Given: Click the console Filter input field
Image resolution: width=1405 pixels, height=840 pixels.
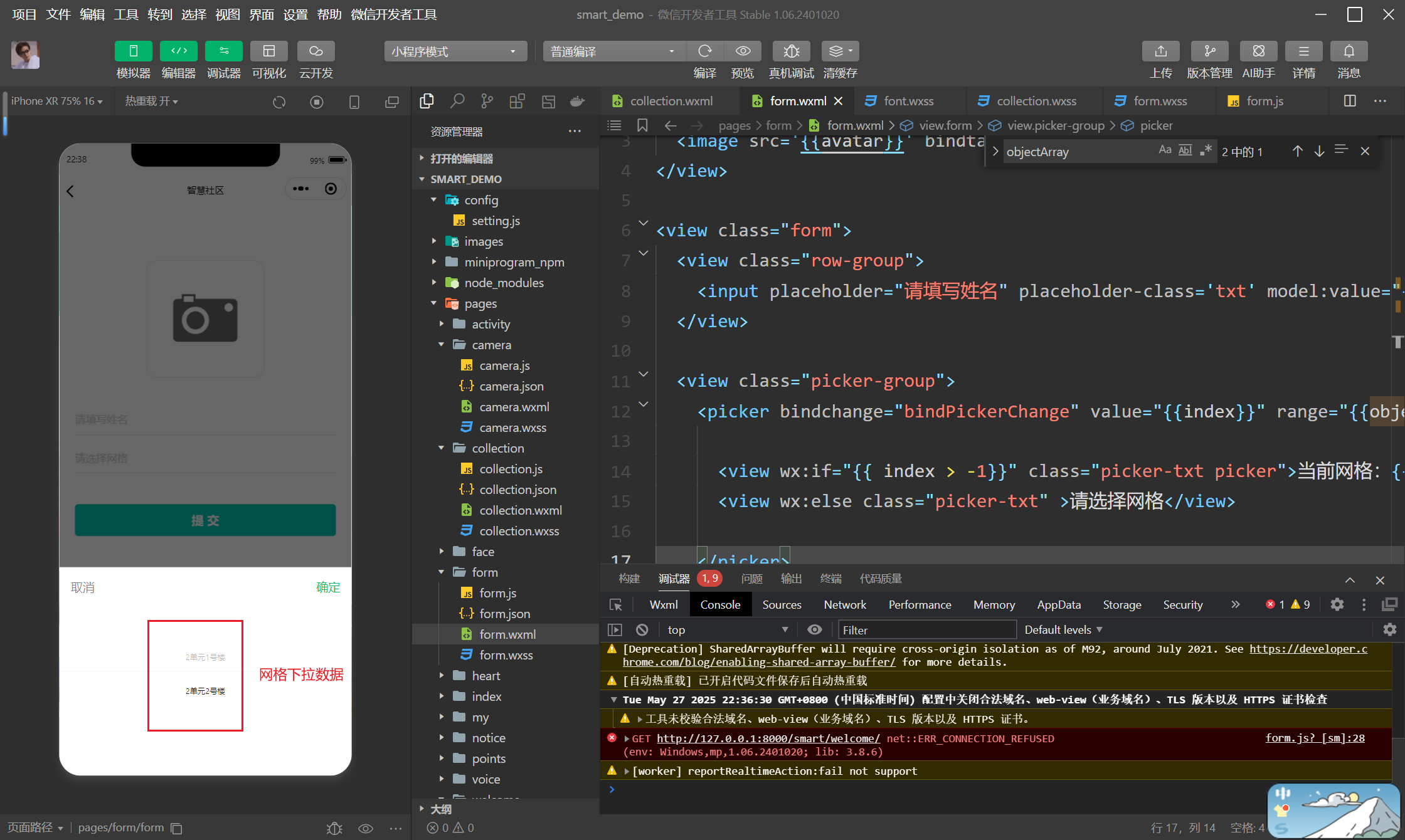Looking at the screenshot, I should (926, 629).
